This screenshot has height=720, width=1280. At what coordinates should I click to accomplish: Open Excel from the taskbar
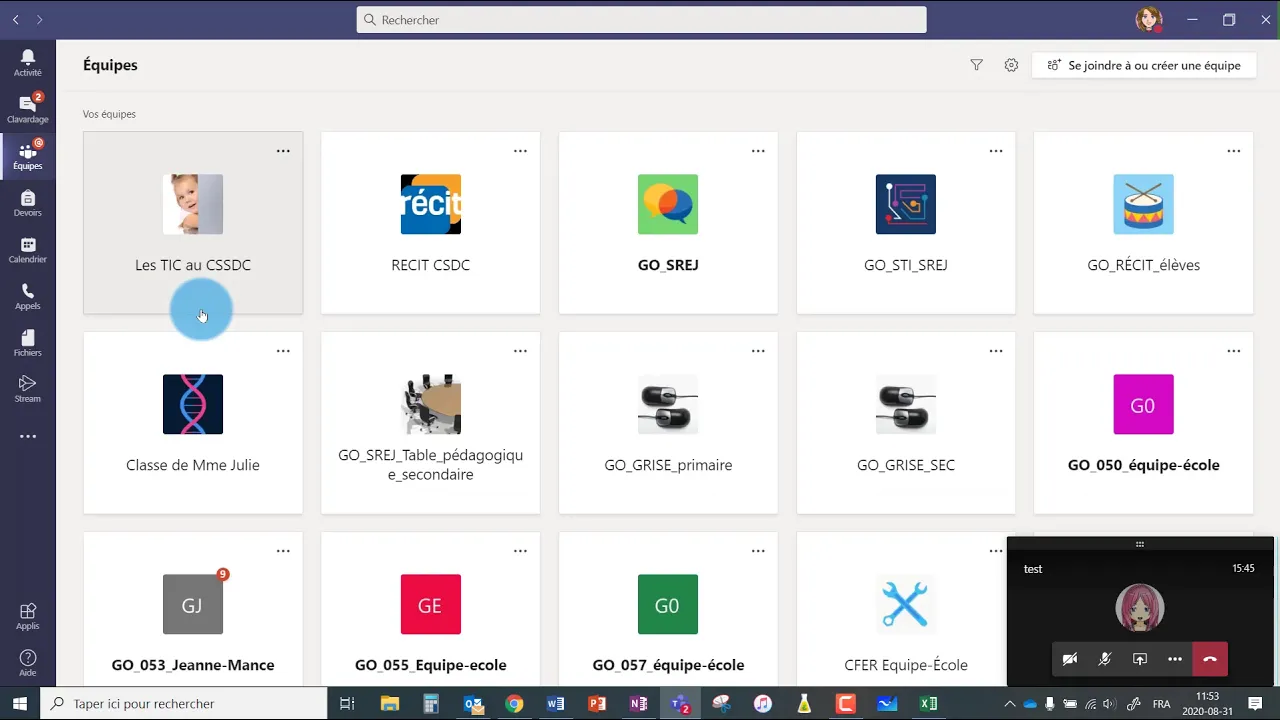(928, 704)
